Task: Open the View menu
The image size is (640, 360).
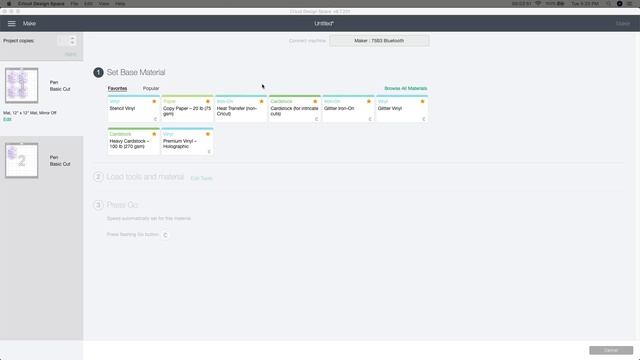Action: tap(104, 4)
